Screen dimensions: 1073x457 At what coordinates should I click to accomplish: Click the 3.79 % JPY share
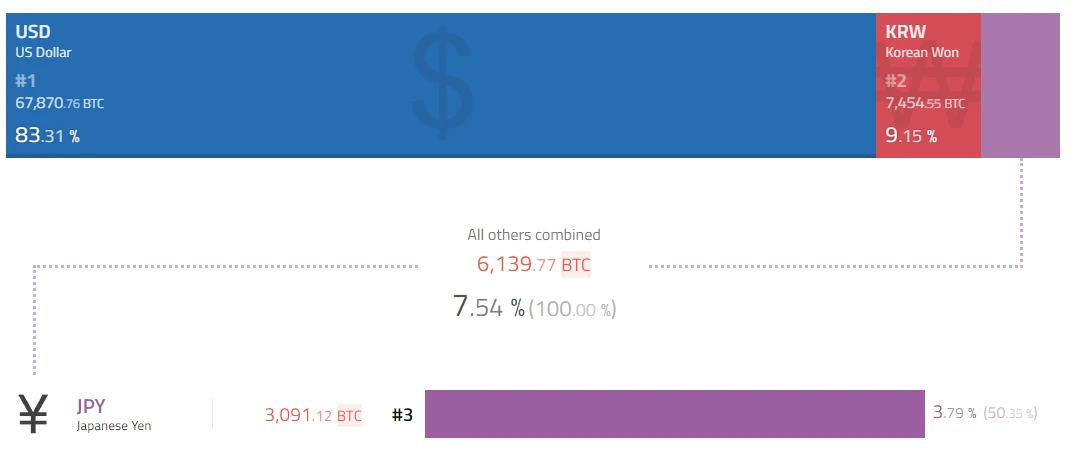click(x=954, y=412)
